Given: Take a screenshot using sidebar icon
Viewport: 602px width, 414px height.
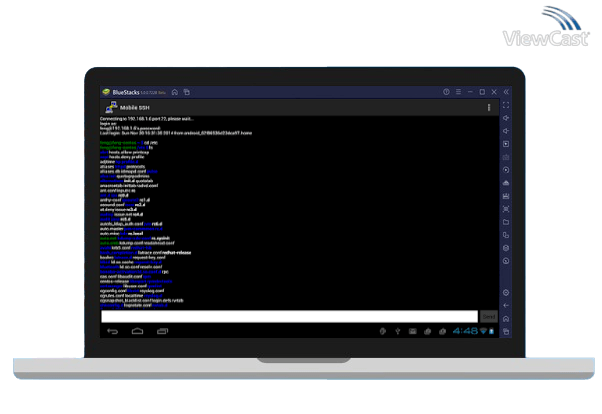Looking at the screenshot, I should (x=506, y=209).
